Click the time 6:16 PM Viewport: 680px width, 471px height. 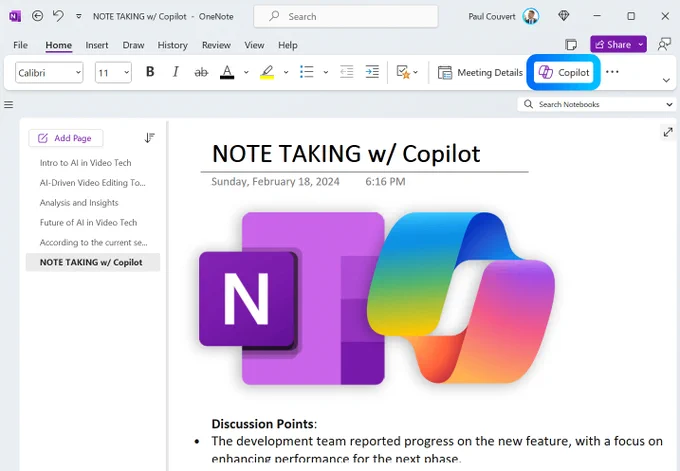pos(385,181)
